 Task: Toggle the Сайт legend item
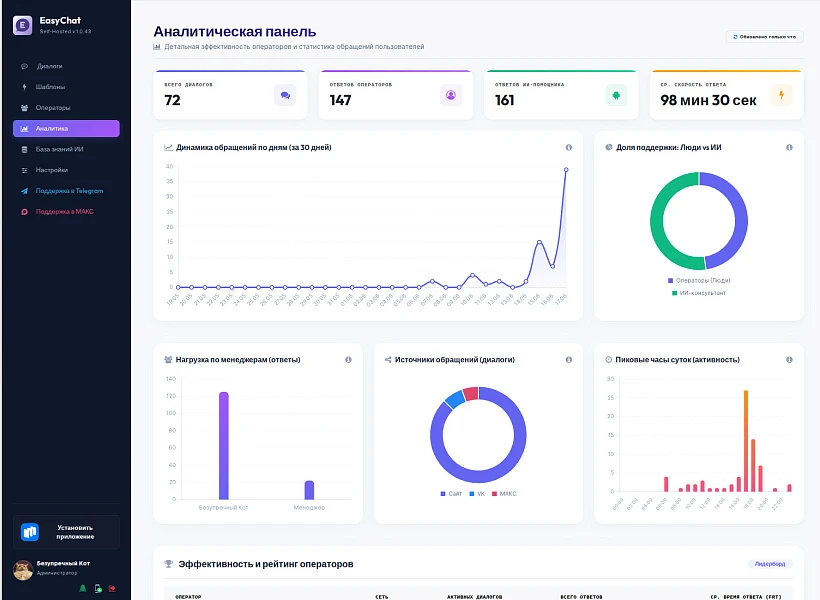tap(451, 494)
